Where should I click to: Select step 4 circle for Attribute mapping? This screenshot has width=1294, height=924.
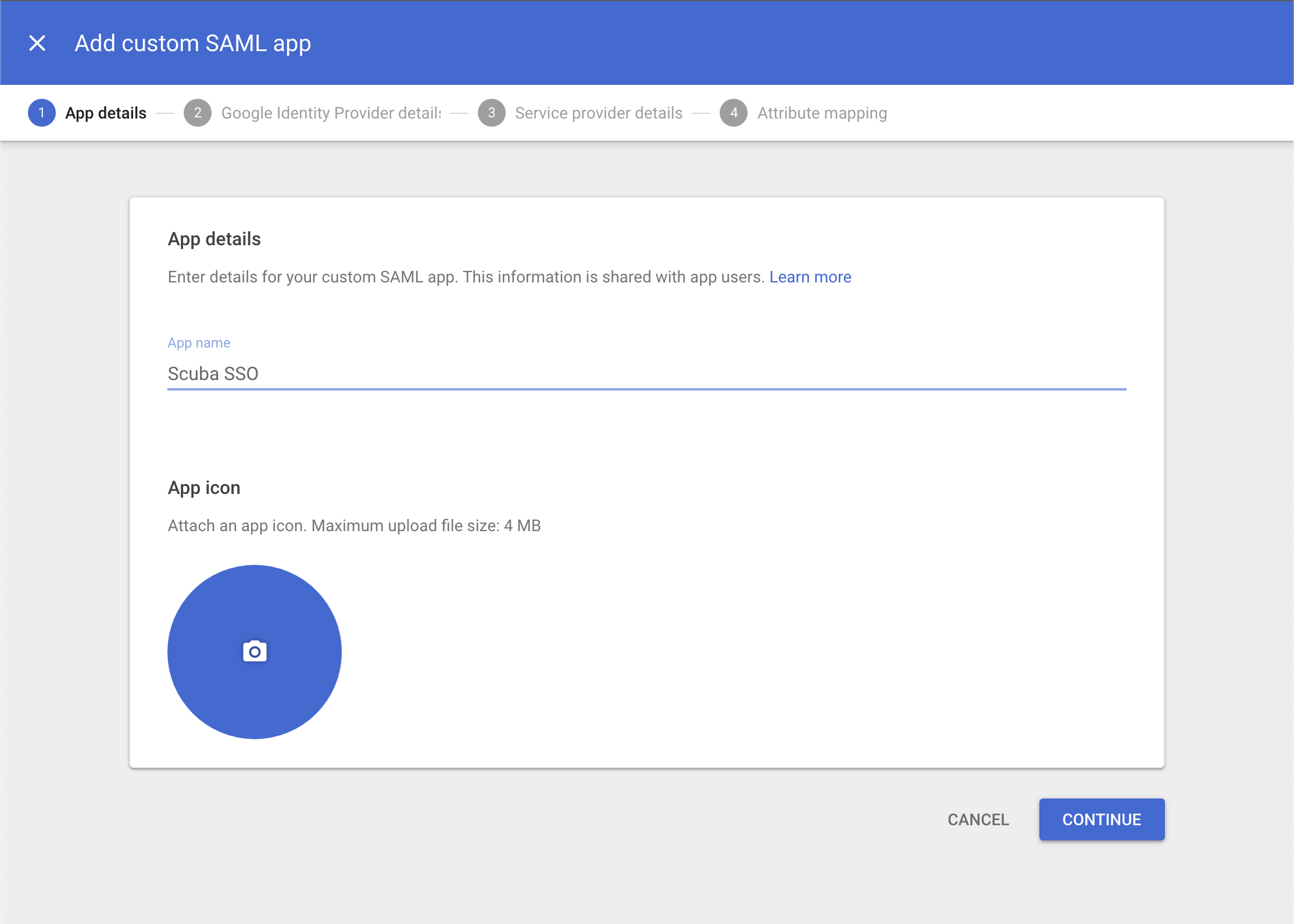734,113
